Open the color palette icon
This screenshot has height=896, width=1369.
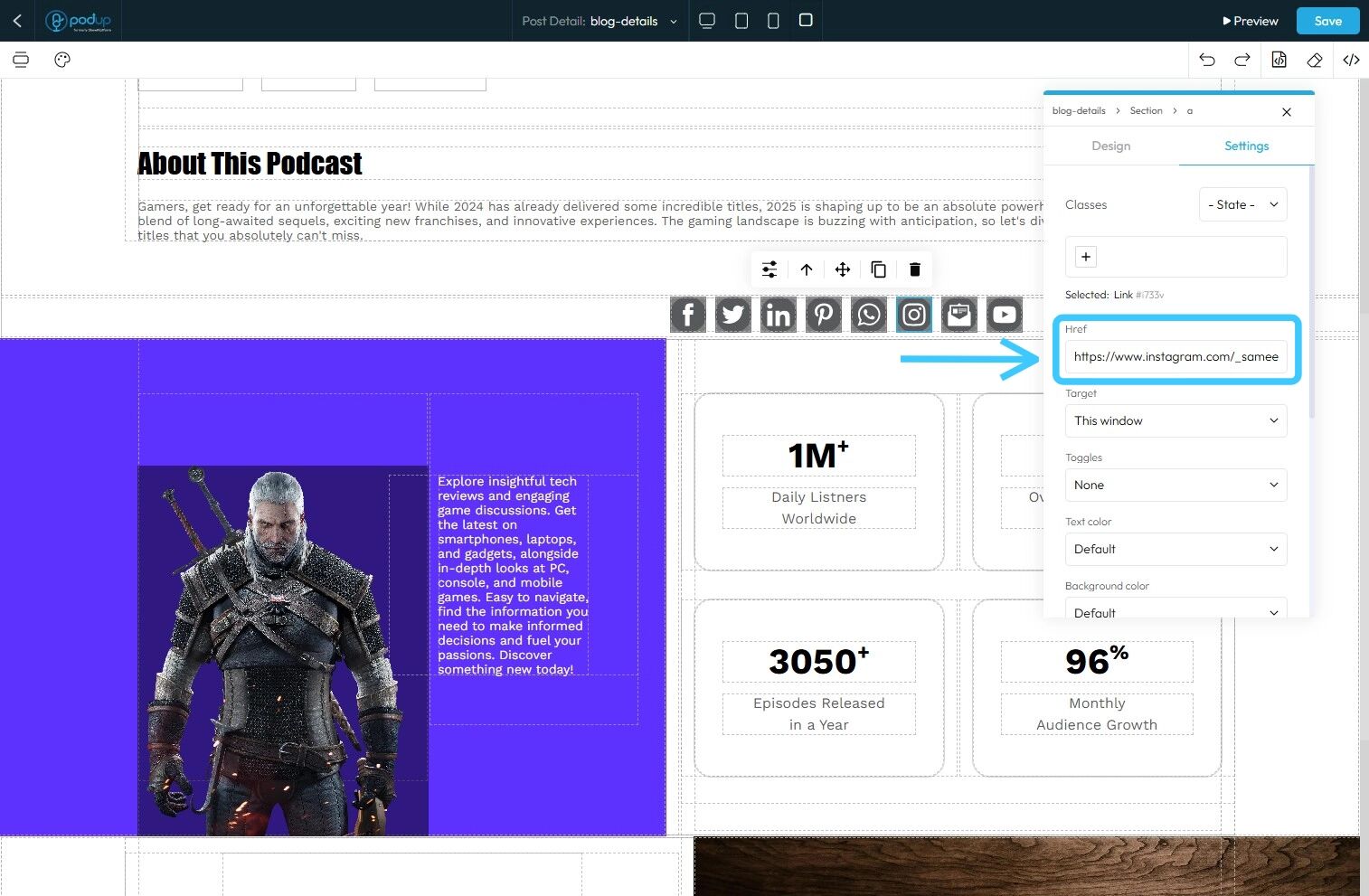62,60
